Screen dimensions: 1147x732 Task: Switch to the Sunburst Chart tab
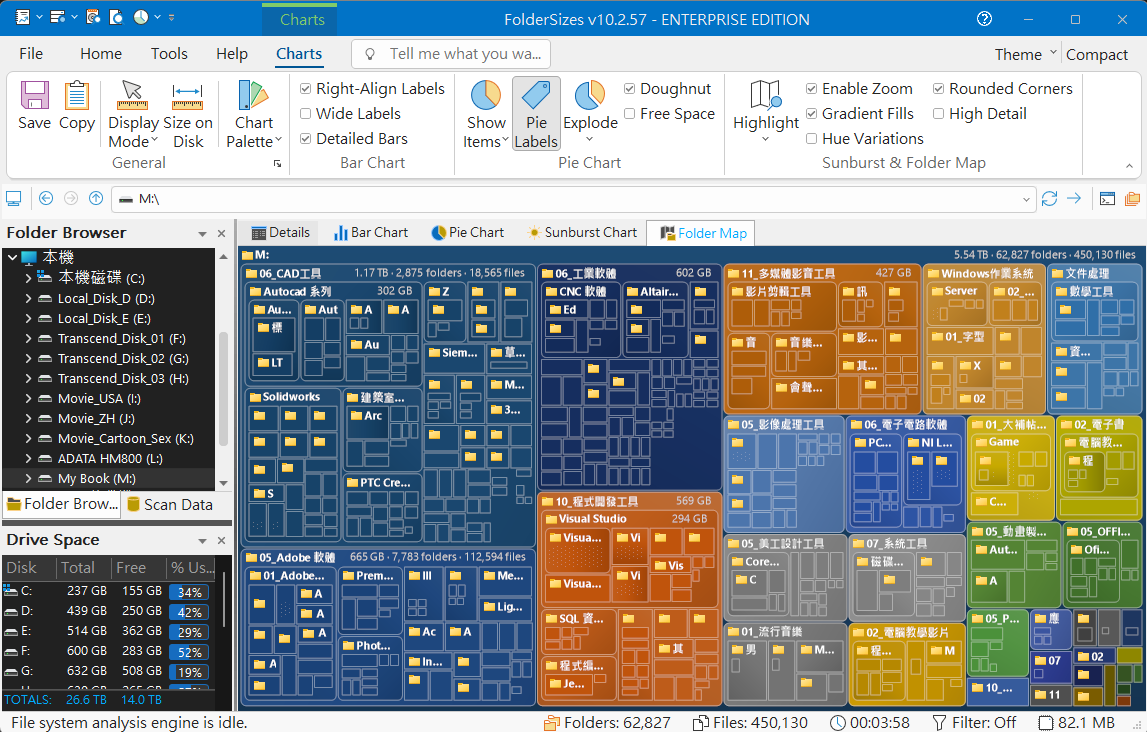coord(581,233)
